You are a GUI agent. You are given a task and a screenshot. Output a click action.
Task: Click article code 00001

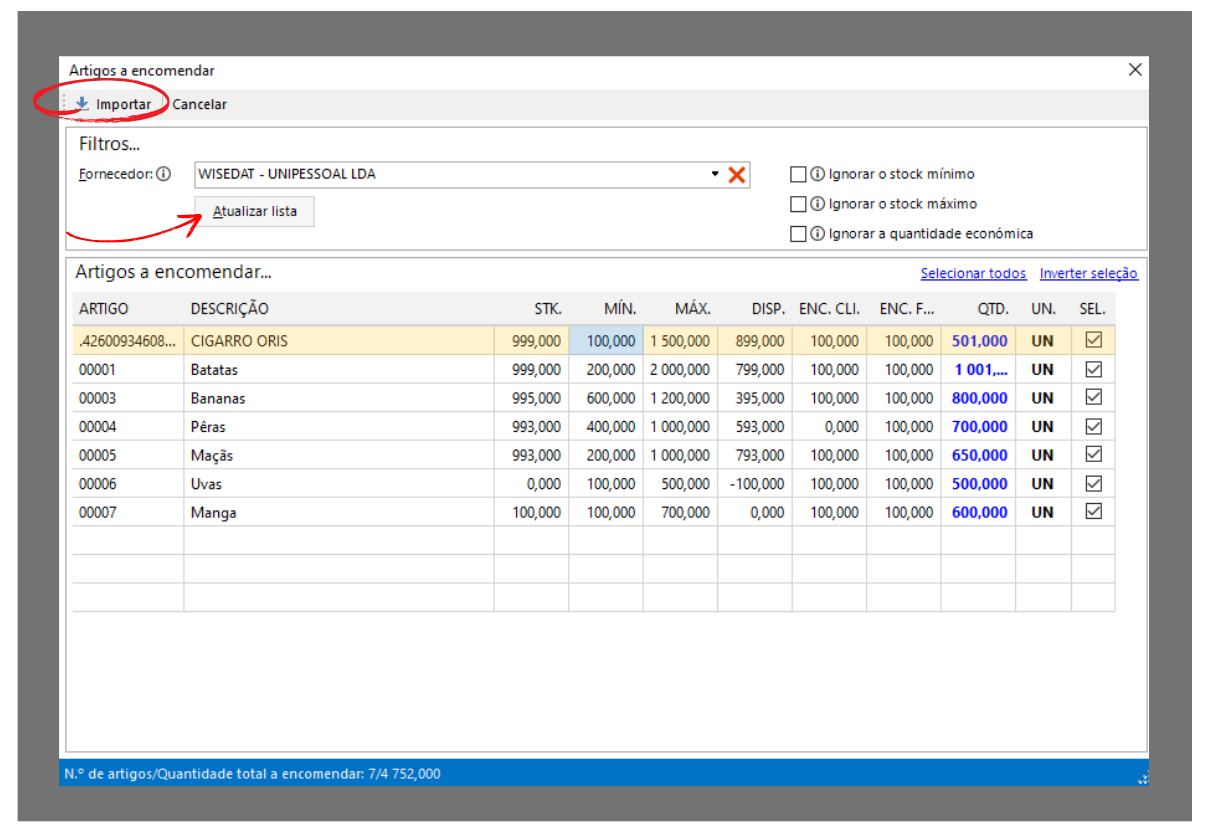click(x=98, y=370)
